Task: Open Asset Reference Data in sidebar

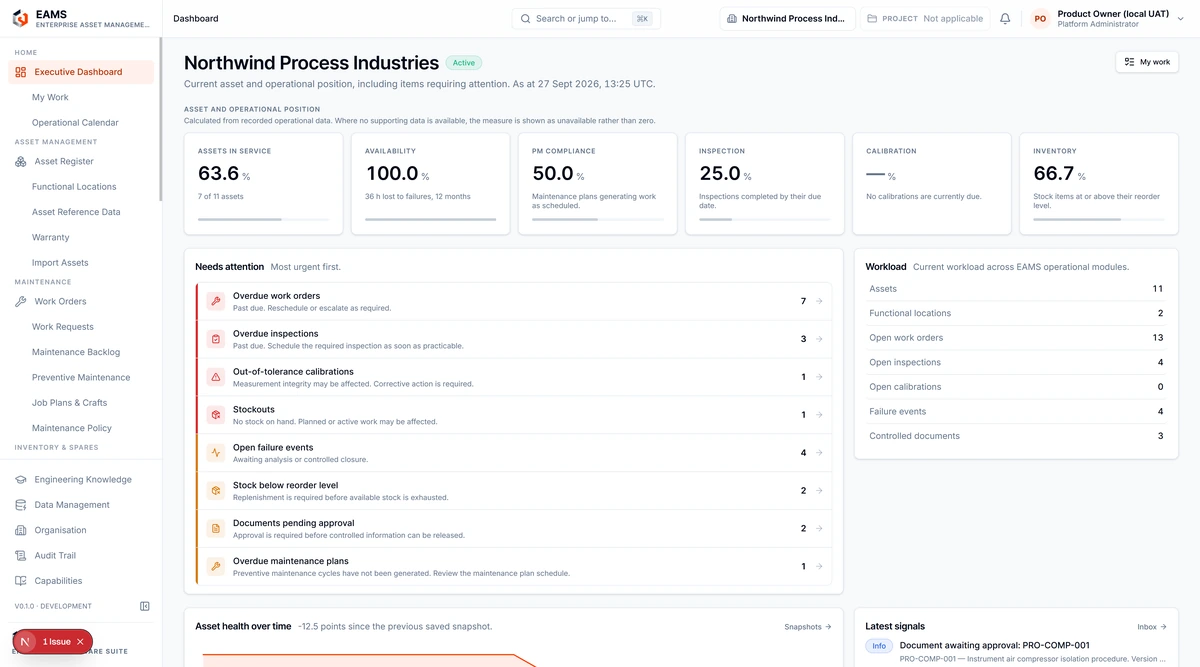Action: point(76,212)
